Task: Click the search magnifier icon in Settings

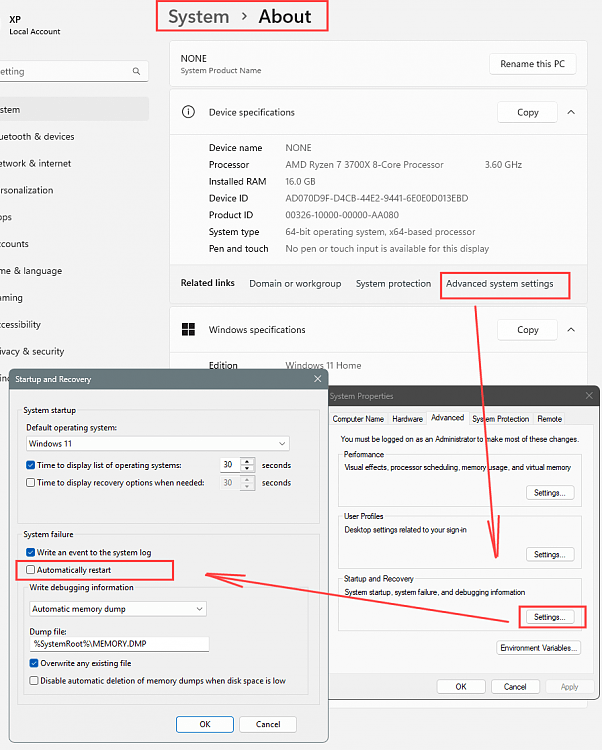Action: click(136, 71)
